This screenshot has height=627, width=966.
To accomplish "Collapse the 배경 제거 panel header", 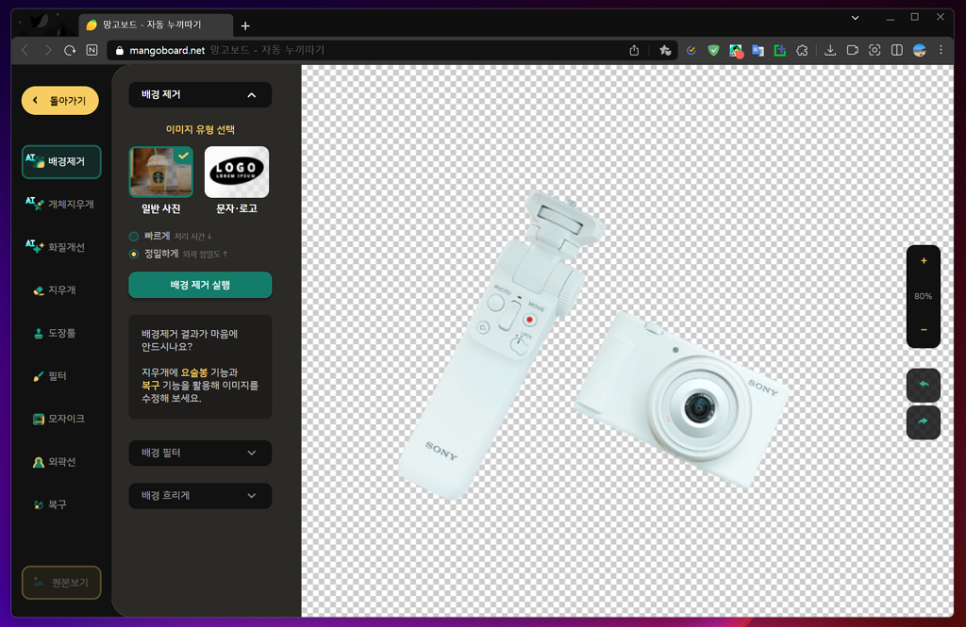I will click(200, 95).
